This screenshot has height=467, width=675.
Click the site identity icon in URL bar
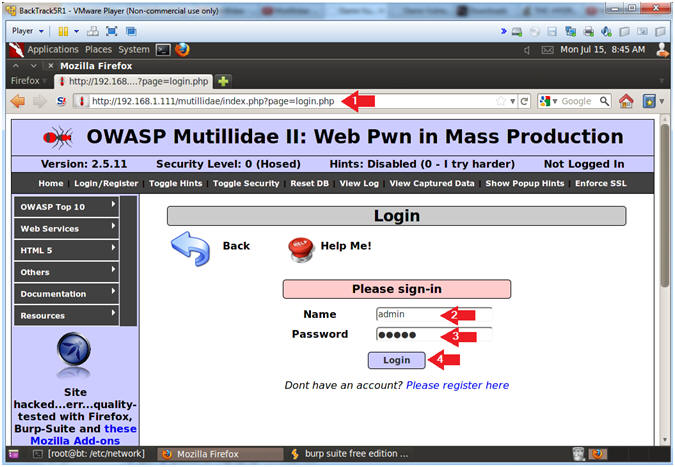81,101
